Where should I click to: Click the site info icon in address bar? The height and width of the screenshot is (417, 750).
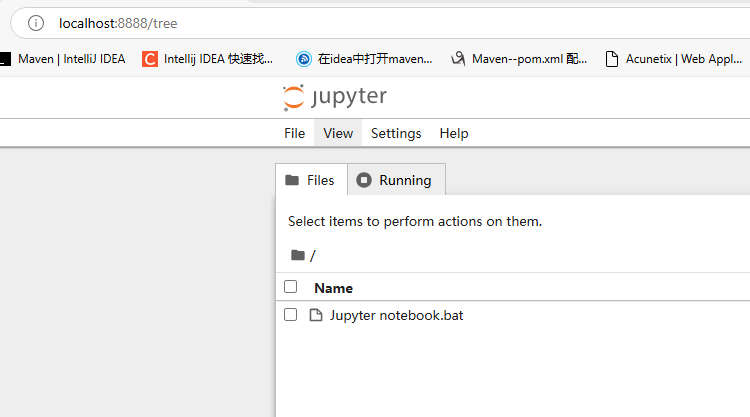coord(36,23)
